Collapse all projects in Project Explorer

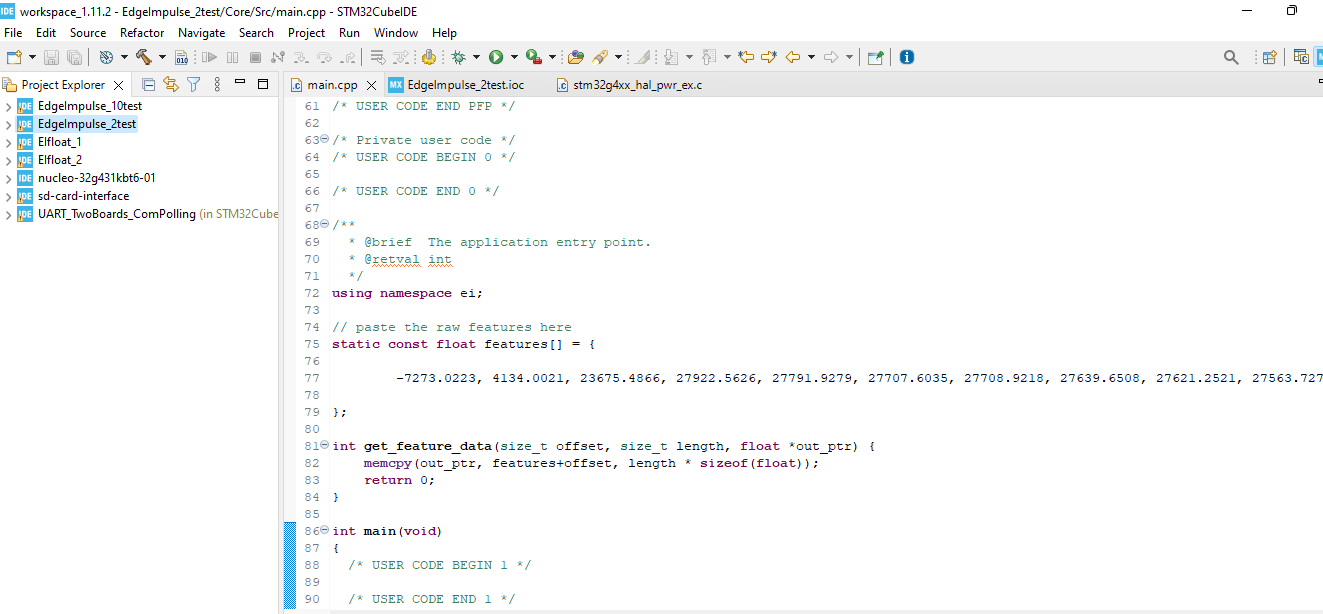click(x=149, y=84)
